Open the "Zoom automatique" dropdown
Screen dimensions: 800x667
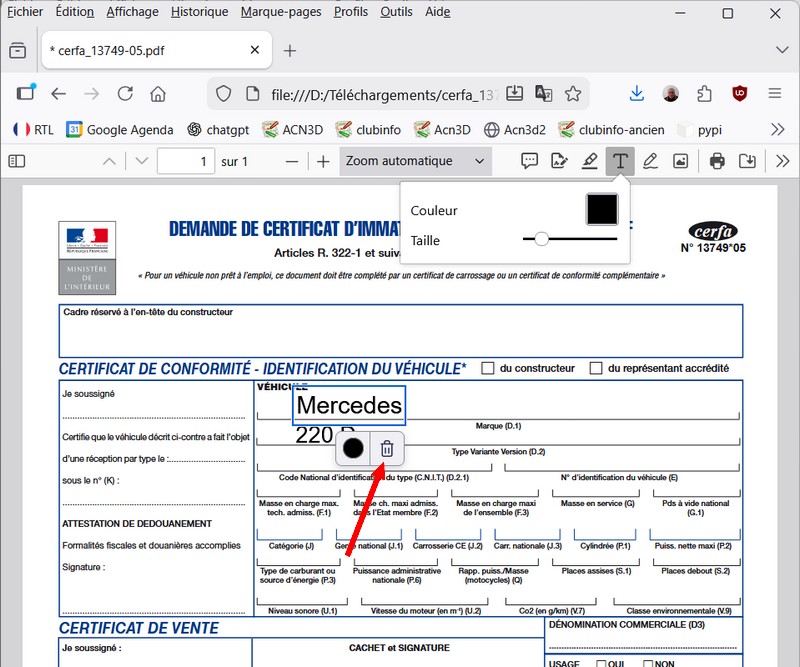pyautogui.click(x=415, y=161)
